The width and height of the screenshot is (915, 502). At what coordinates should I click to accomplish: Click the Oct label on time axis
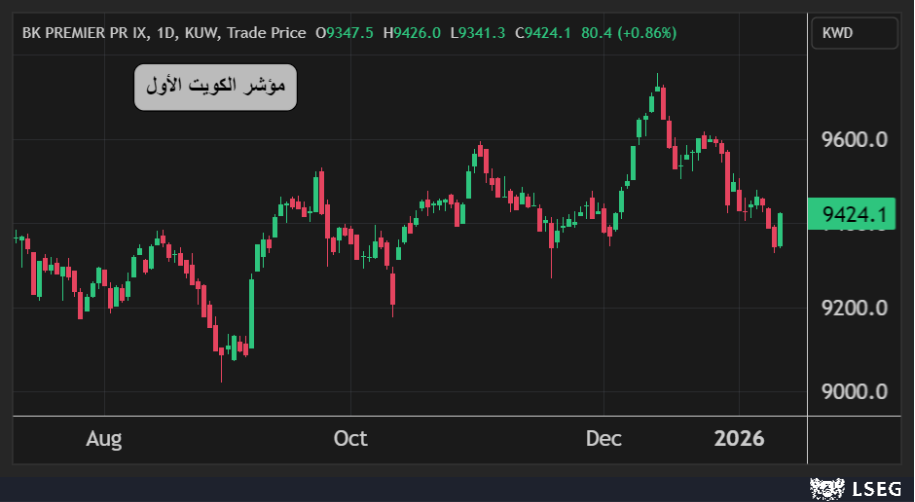(x=350, y=438)
